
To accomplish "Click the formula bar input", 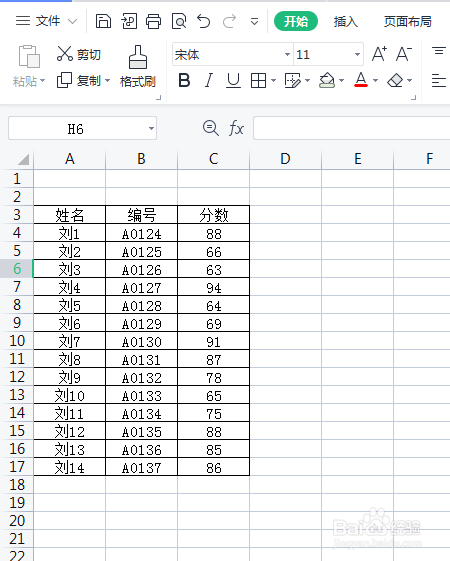I will click(x=352, y=128).
